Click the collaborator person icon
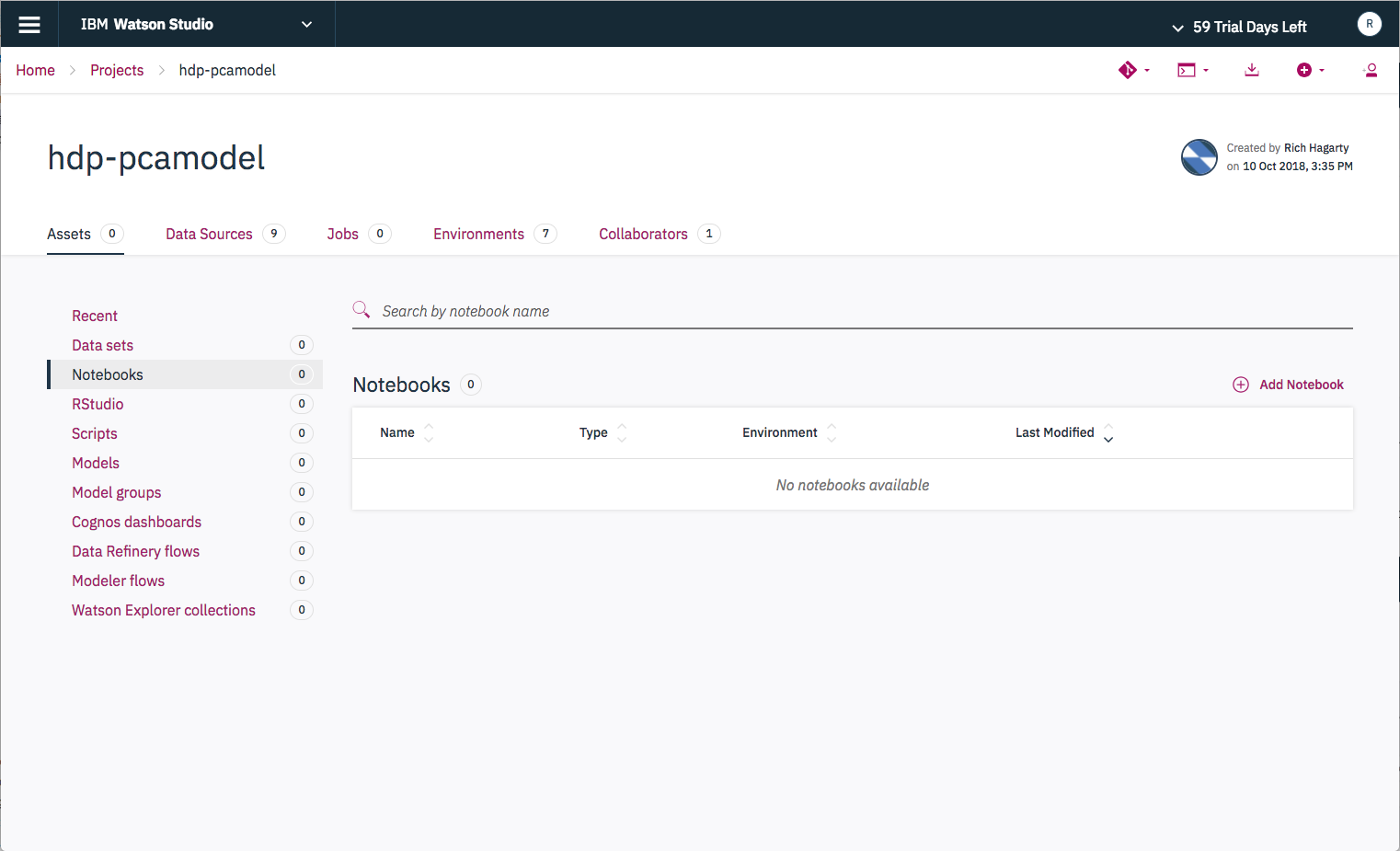Screen dimensions: 1400x851 (x=1370, y=70)
